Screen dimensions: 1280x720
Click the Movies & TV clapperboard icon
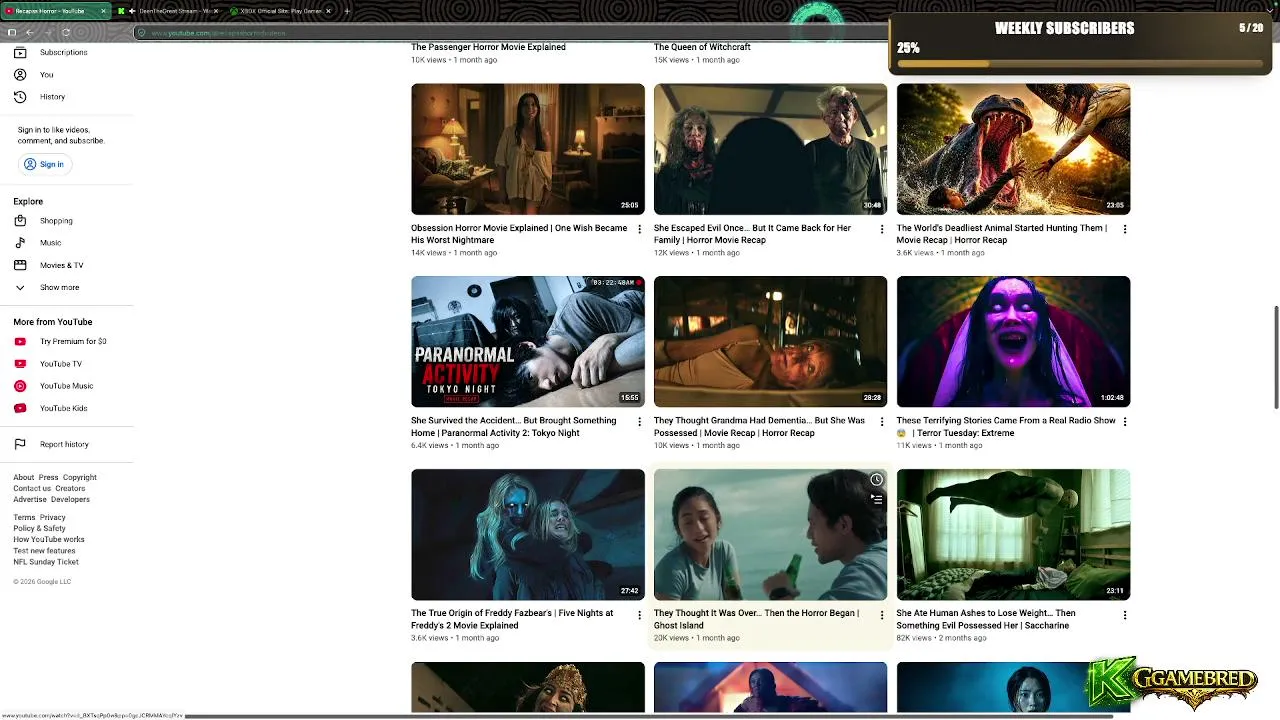[x=20, y=265]
